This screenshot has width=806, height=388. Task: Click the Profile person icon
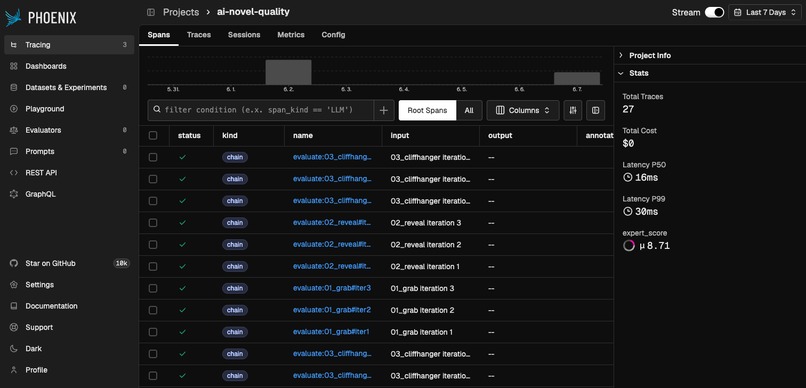click(14, 370)
